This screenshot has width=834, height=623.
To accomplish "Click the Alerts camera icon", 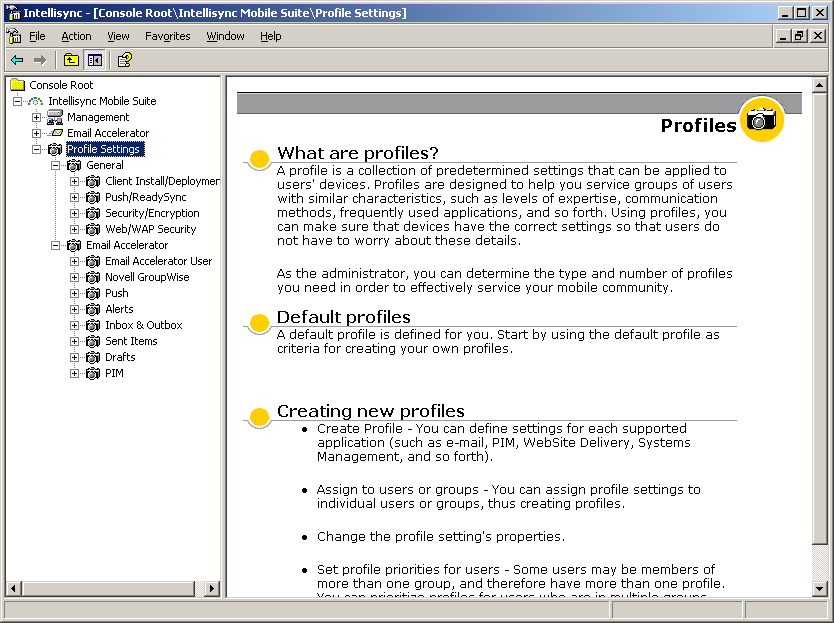I will 93,309.
